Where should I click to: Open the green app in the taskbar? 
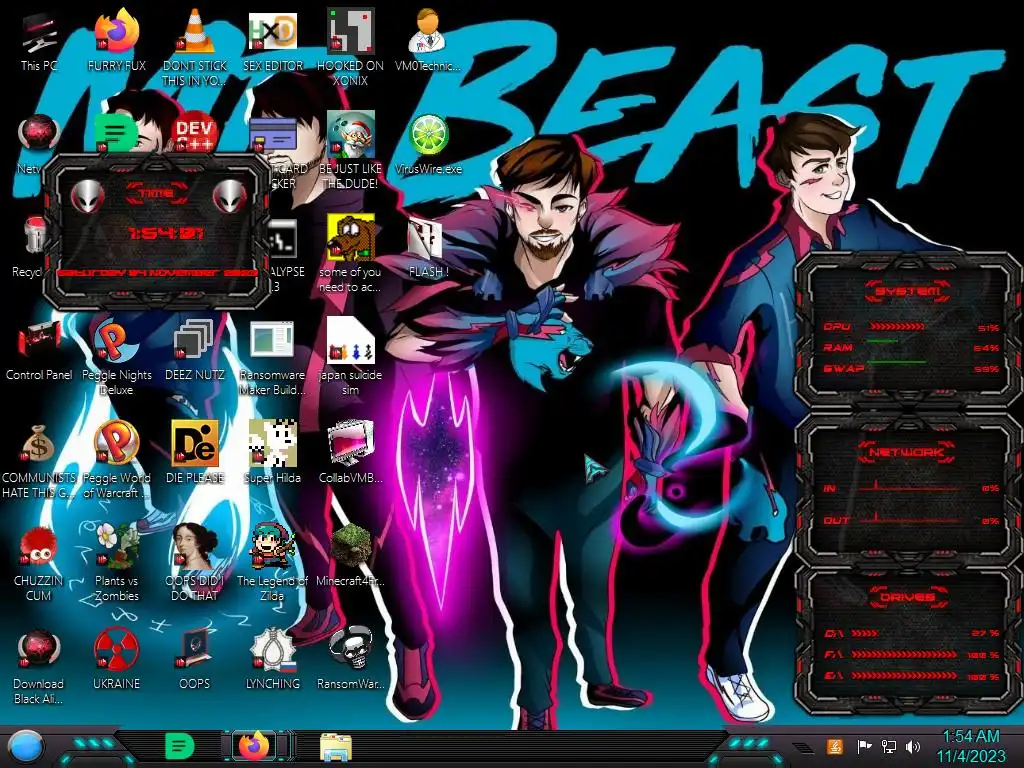pos(179,746)
